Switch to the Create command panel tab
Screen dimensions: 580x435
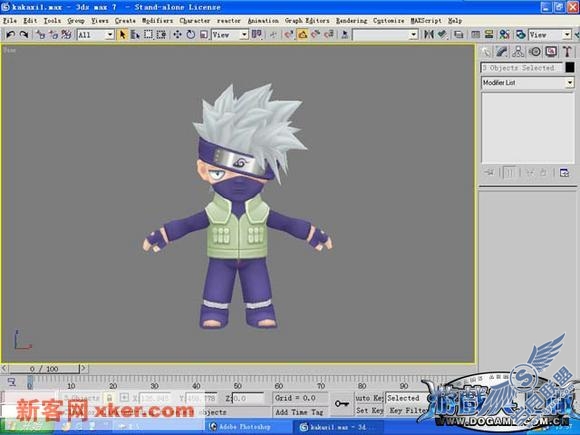(x=485, y=51)
